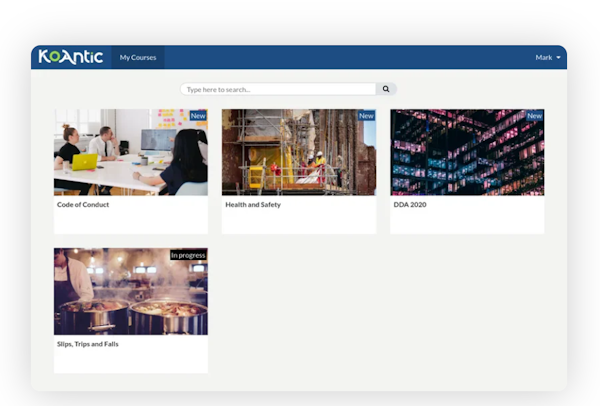The image size is (600, 406).
Task: Click the New badge on Code of Conduct
Action: coord(198,116)
